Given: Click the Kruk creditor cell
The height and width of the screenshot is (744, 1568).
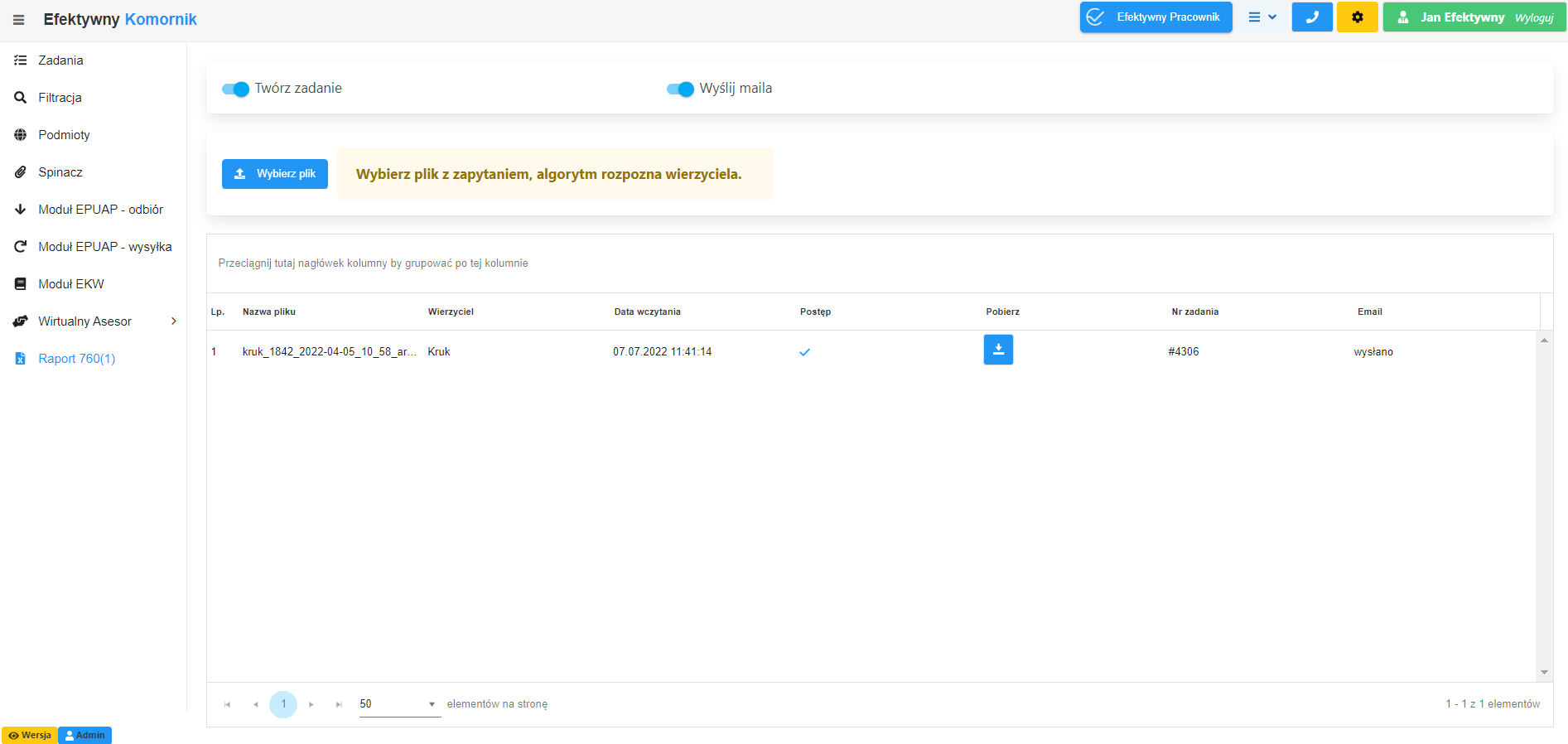Looking at the screenshot, I should click(439, 352).
